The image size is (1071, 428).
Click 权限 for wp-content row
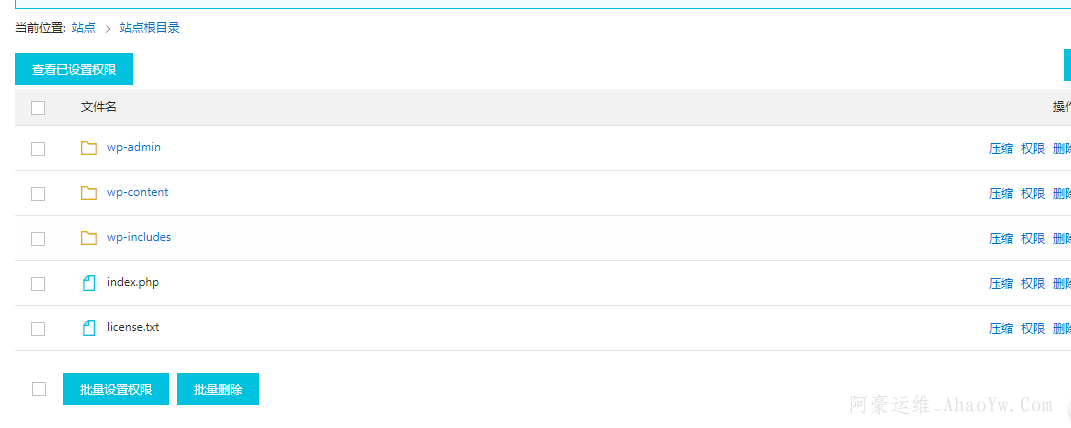[x=1033, y=194]
